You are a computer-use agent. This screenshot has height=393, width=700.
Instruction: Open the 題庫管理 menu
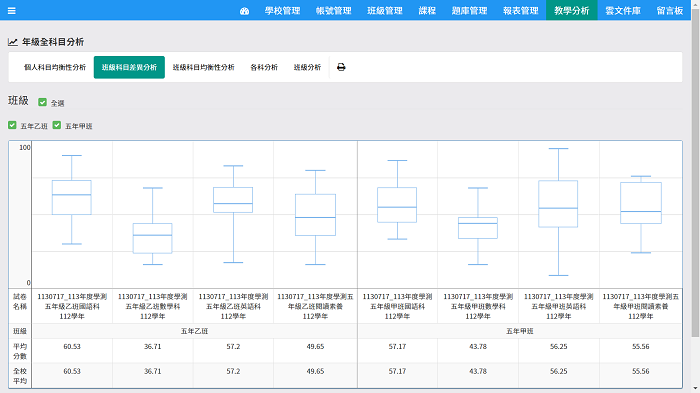pos(469,11)
